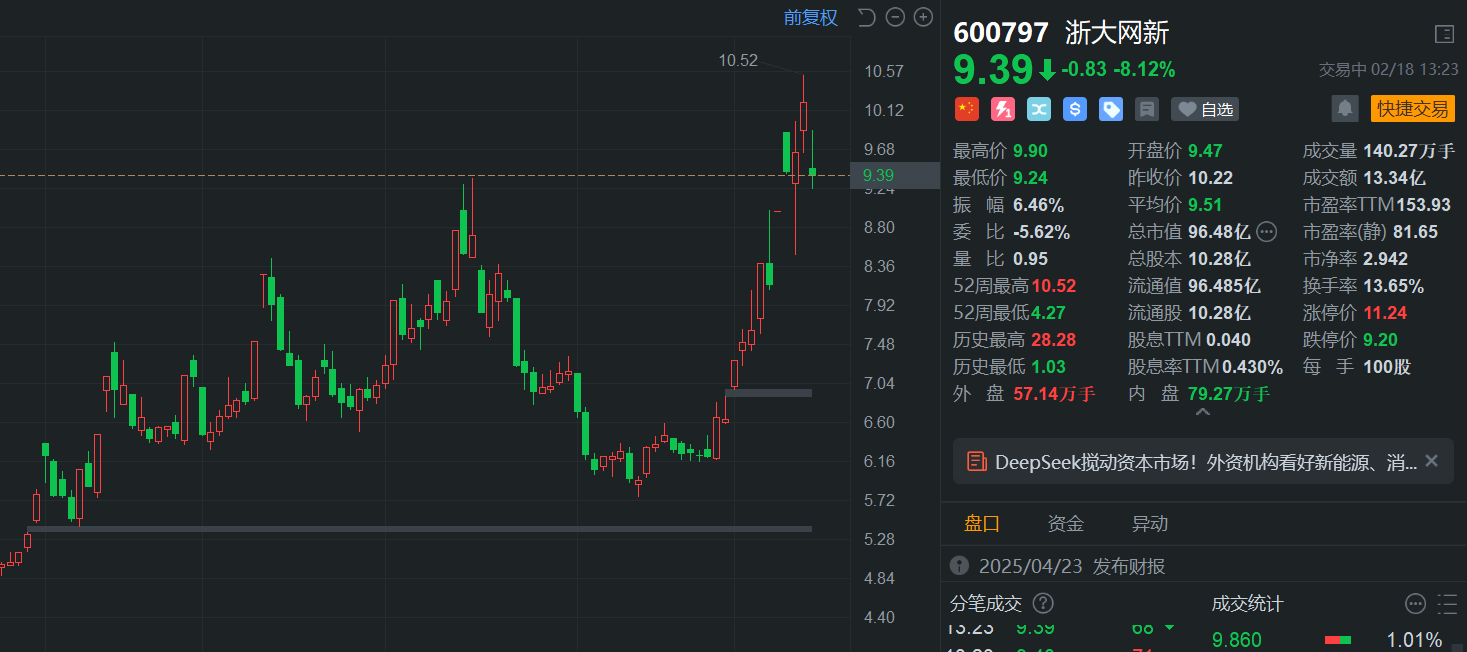Click the China flag market icon

966,109
